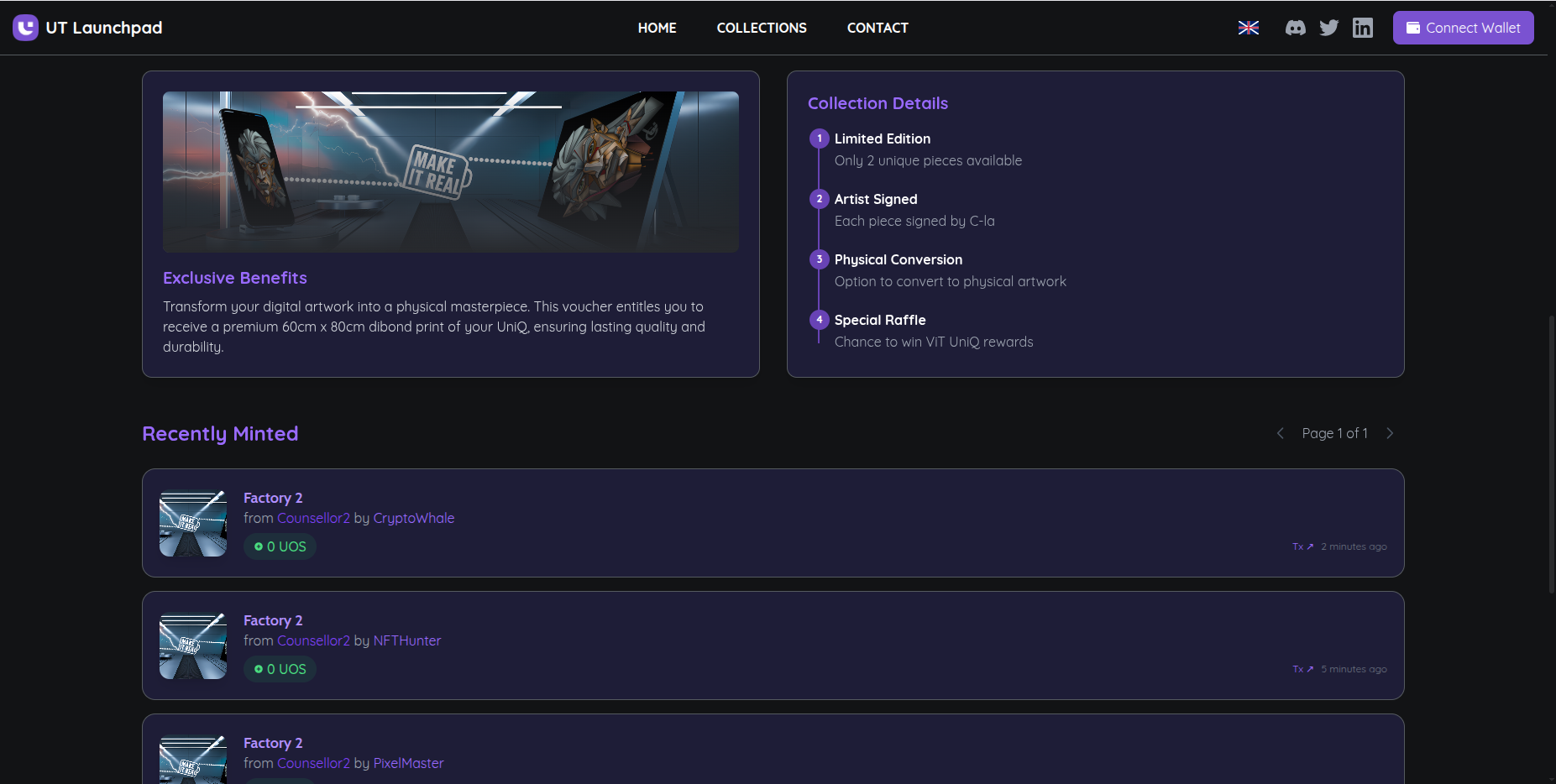Click the Make It Real banner image
Screen dimensions: 1556x784
450,171
